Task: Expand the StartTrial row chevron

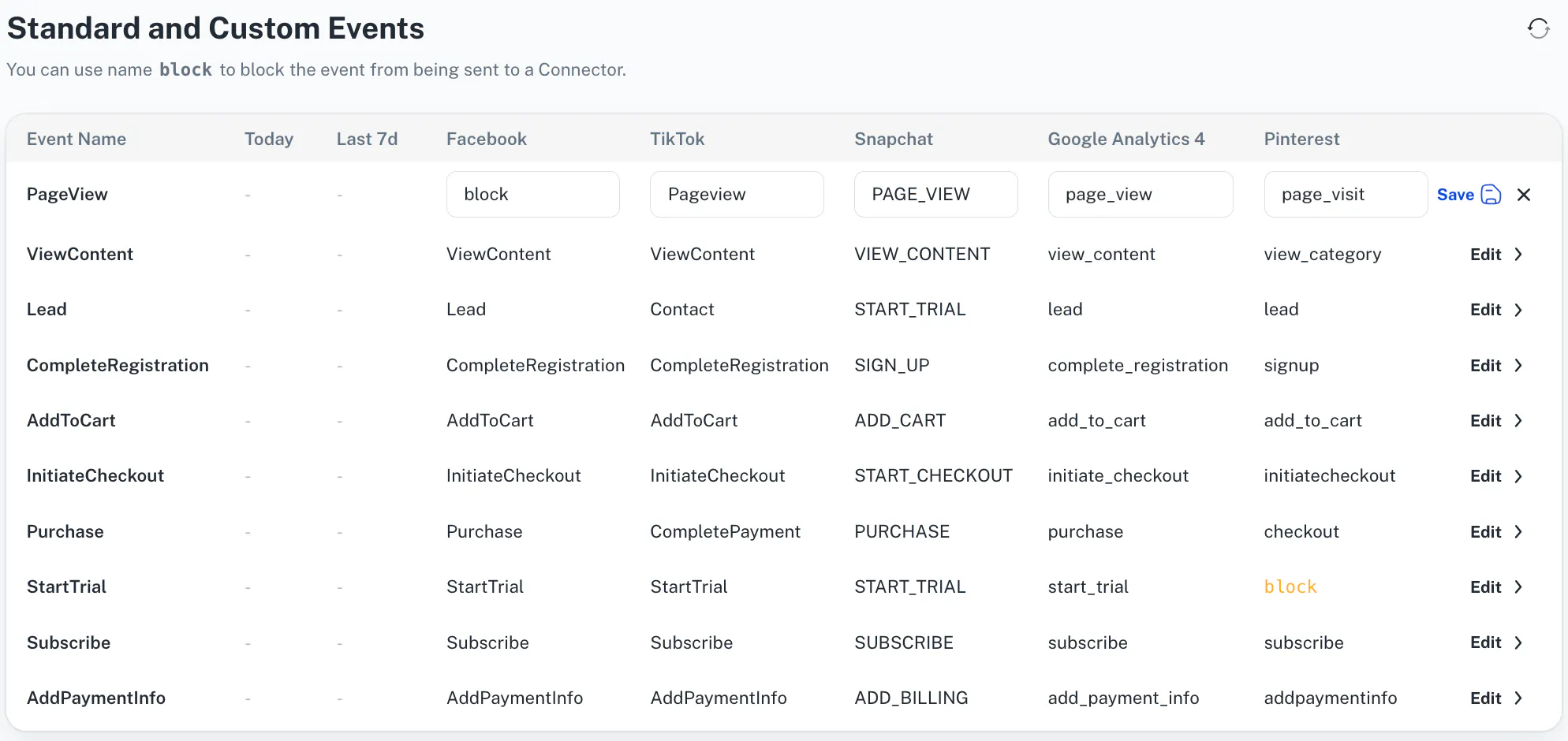Action: point(1518,587)
